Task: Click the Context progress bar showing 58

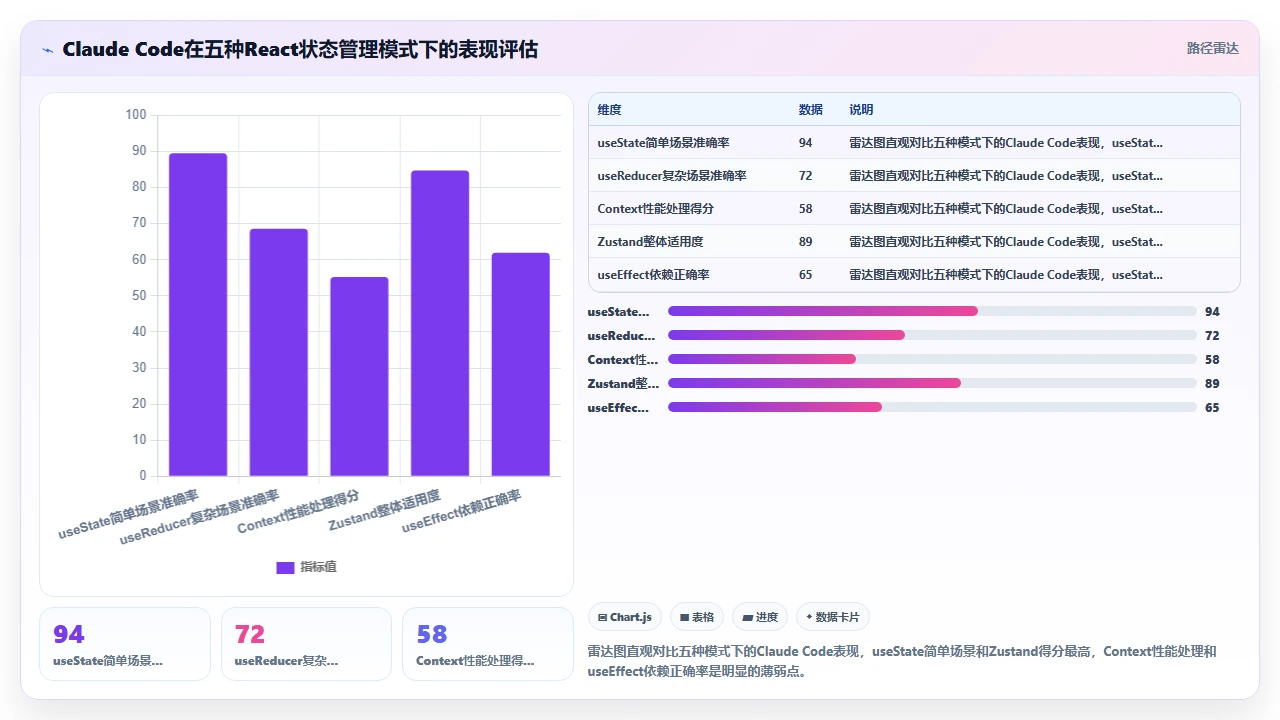Action: [932, 359]
